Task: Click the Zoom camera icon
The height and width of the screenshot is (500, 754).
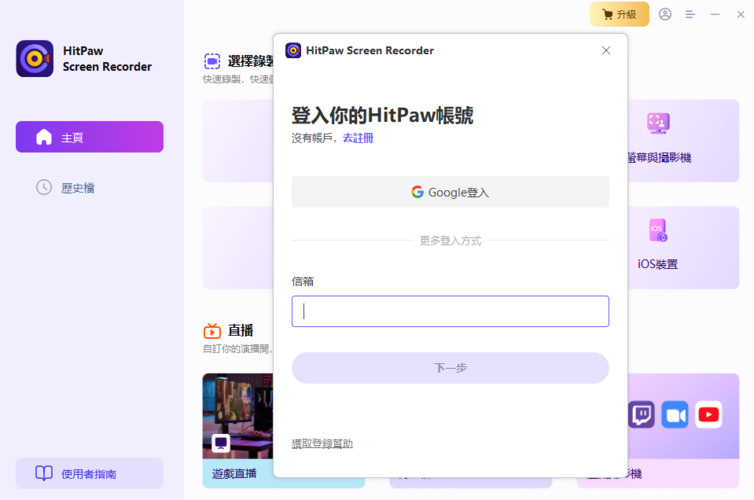Action: (675, 414)
